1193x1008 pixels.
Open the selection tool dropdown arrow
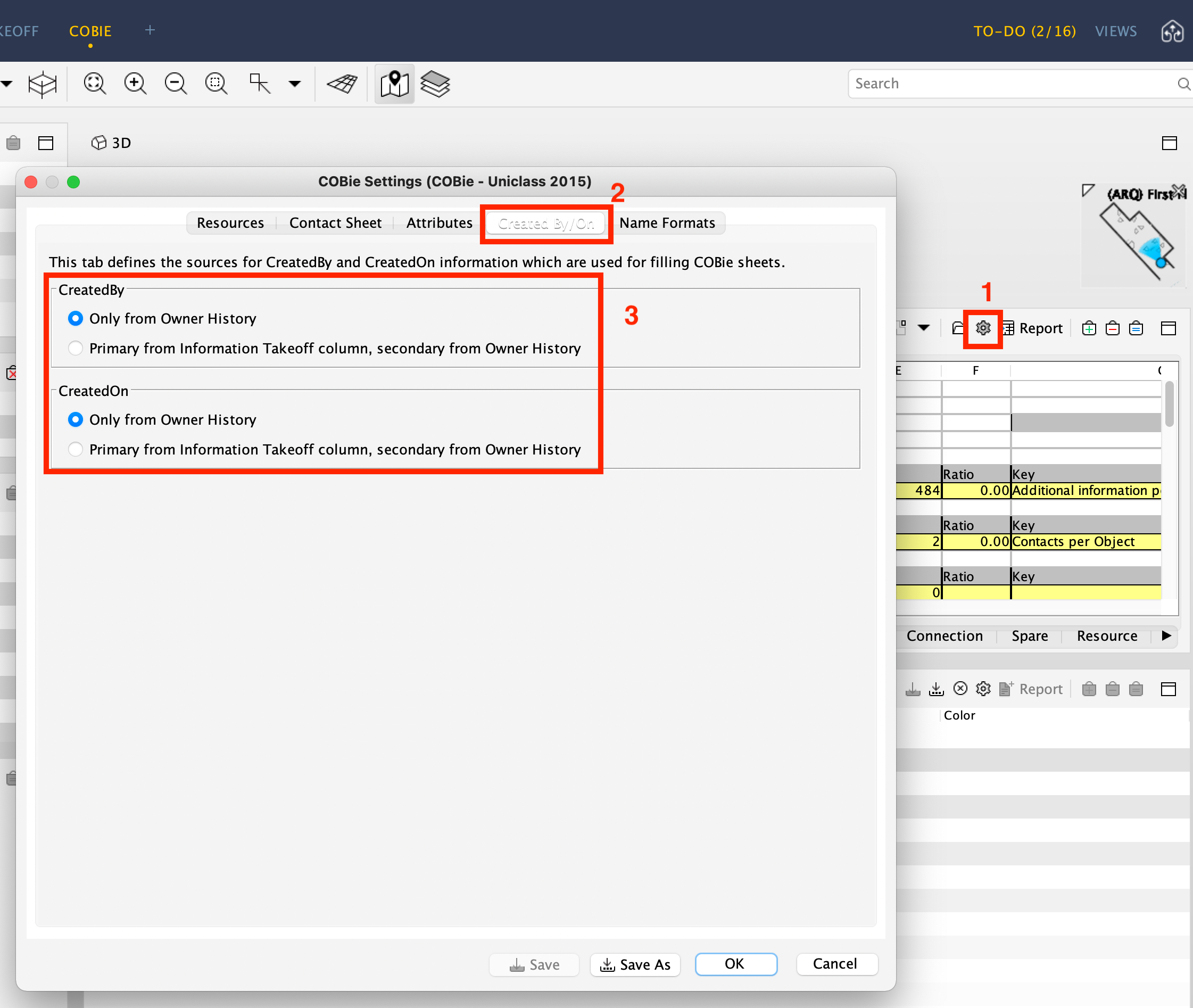click(295, 84)
